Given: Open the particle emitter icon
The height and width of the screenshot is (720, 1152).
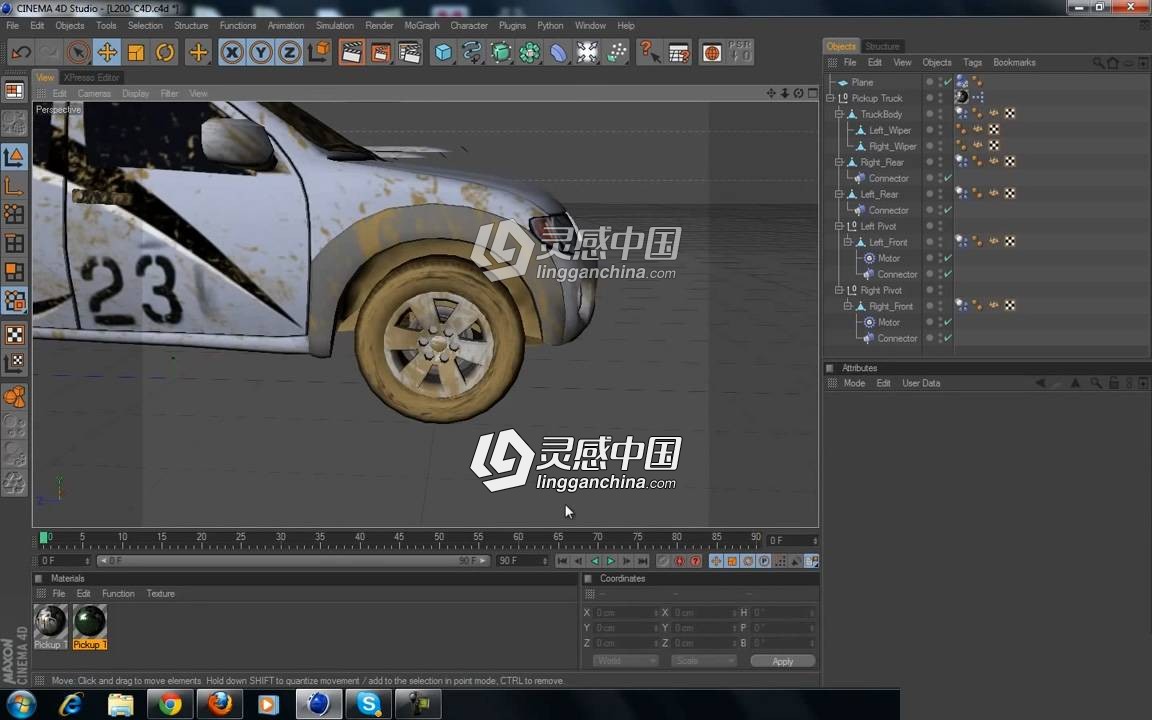Looking at the screenshot, I should point(616,52).
